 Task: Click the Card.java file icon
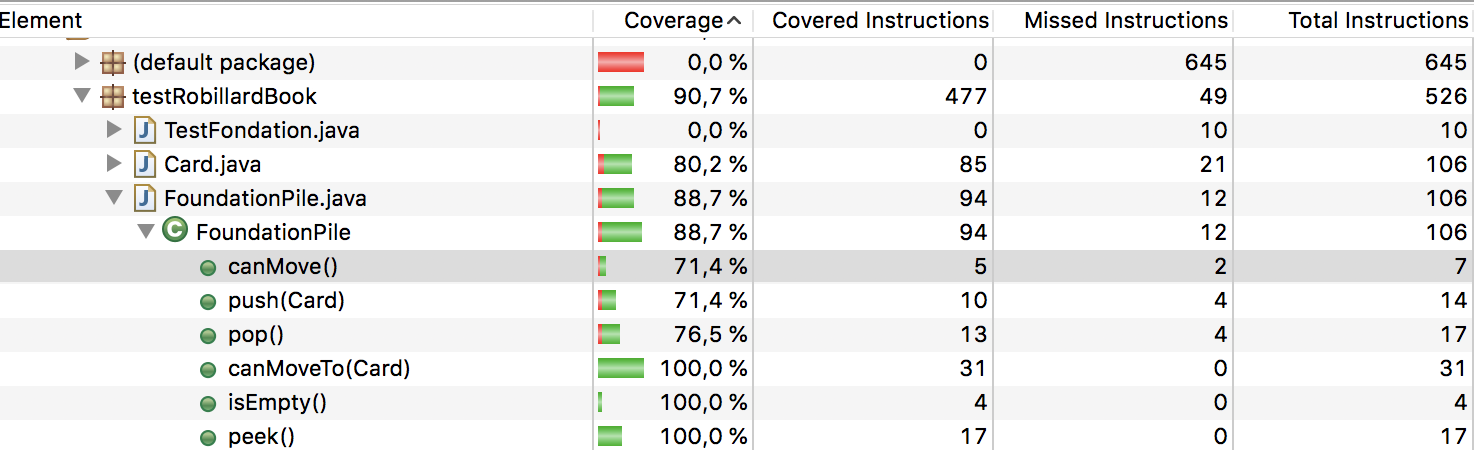pyautogui.click(x=145, y=165)
